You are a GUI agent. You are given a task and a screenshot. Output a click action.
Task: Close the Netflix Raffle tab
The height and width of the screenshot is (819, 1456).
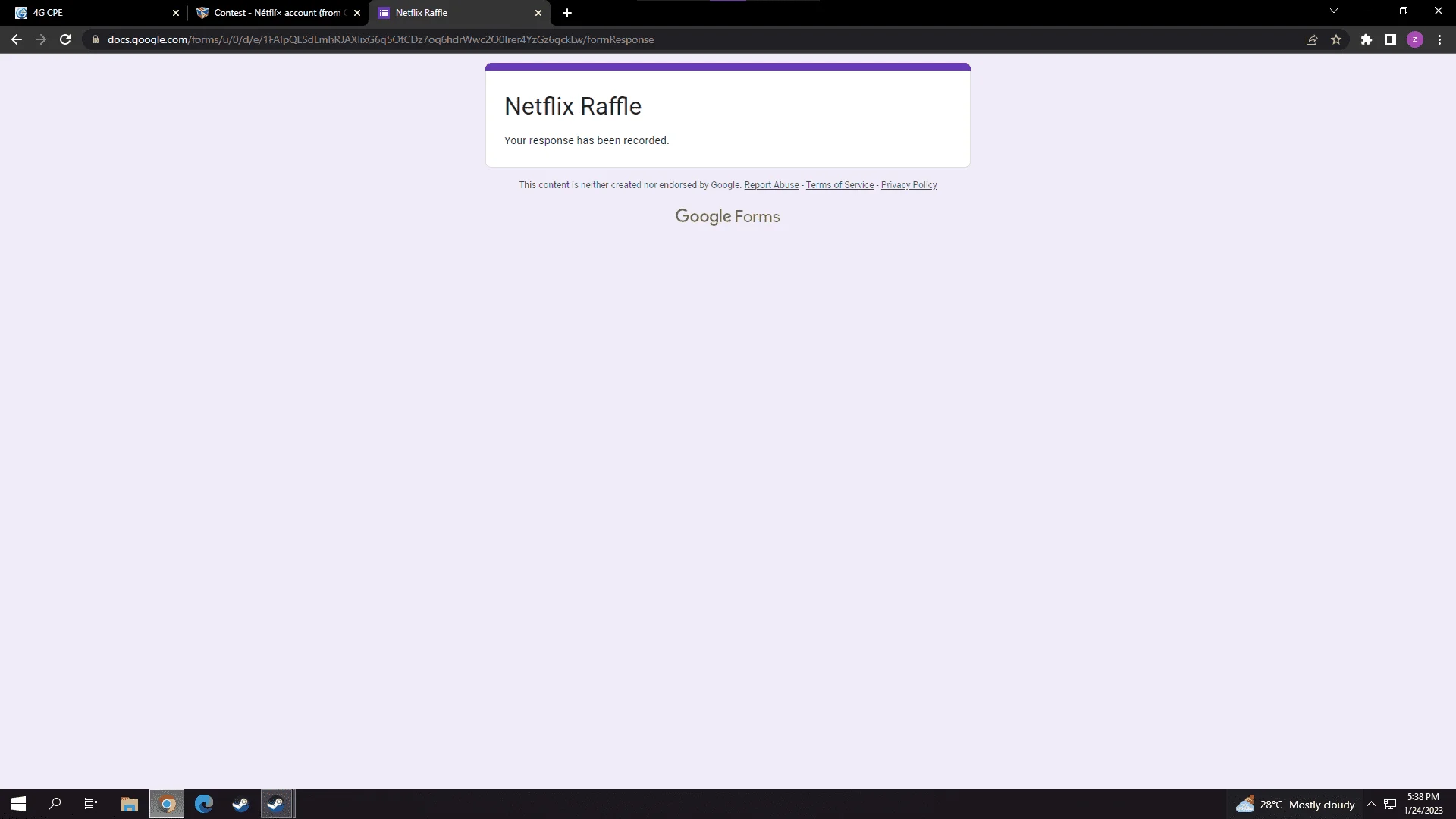click(x=538, y=13)
